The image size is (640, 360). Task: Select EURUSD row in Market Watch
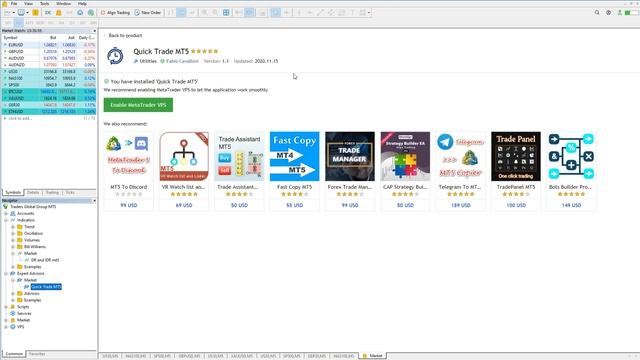coord(49,45)
